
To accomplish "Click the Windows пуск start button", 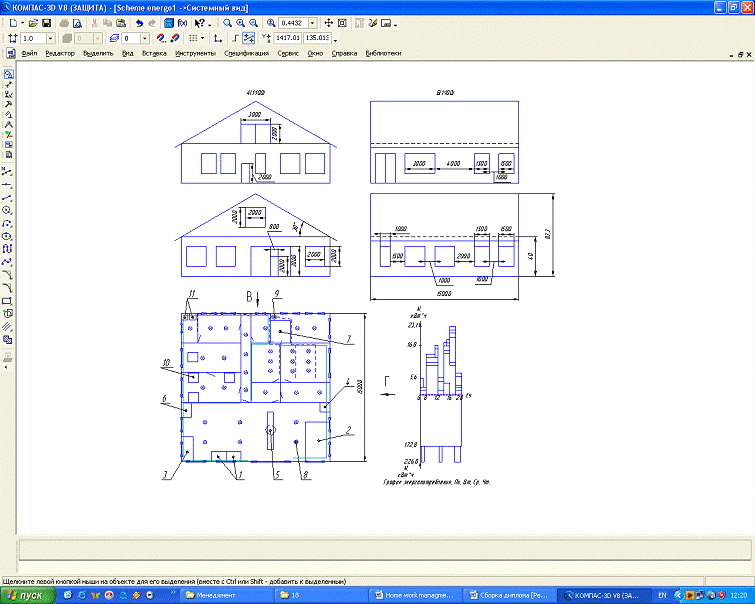I will tap(25, 595).
